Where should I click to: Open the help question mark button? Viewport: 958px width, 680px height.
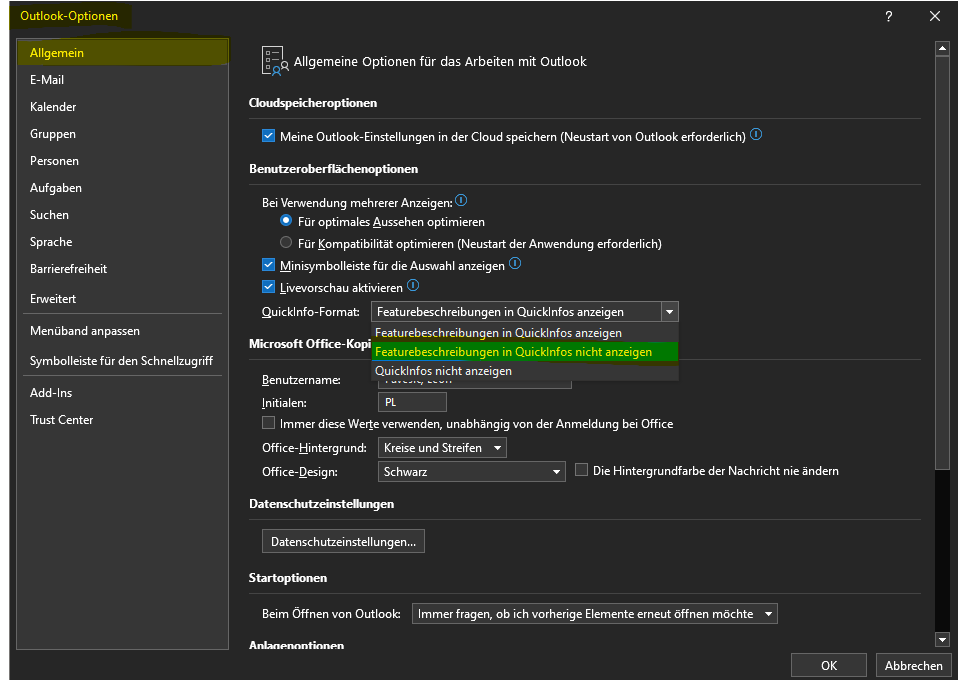pyautogui.click(x=888, y=16)
